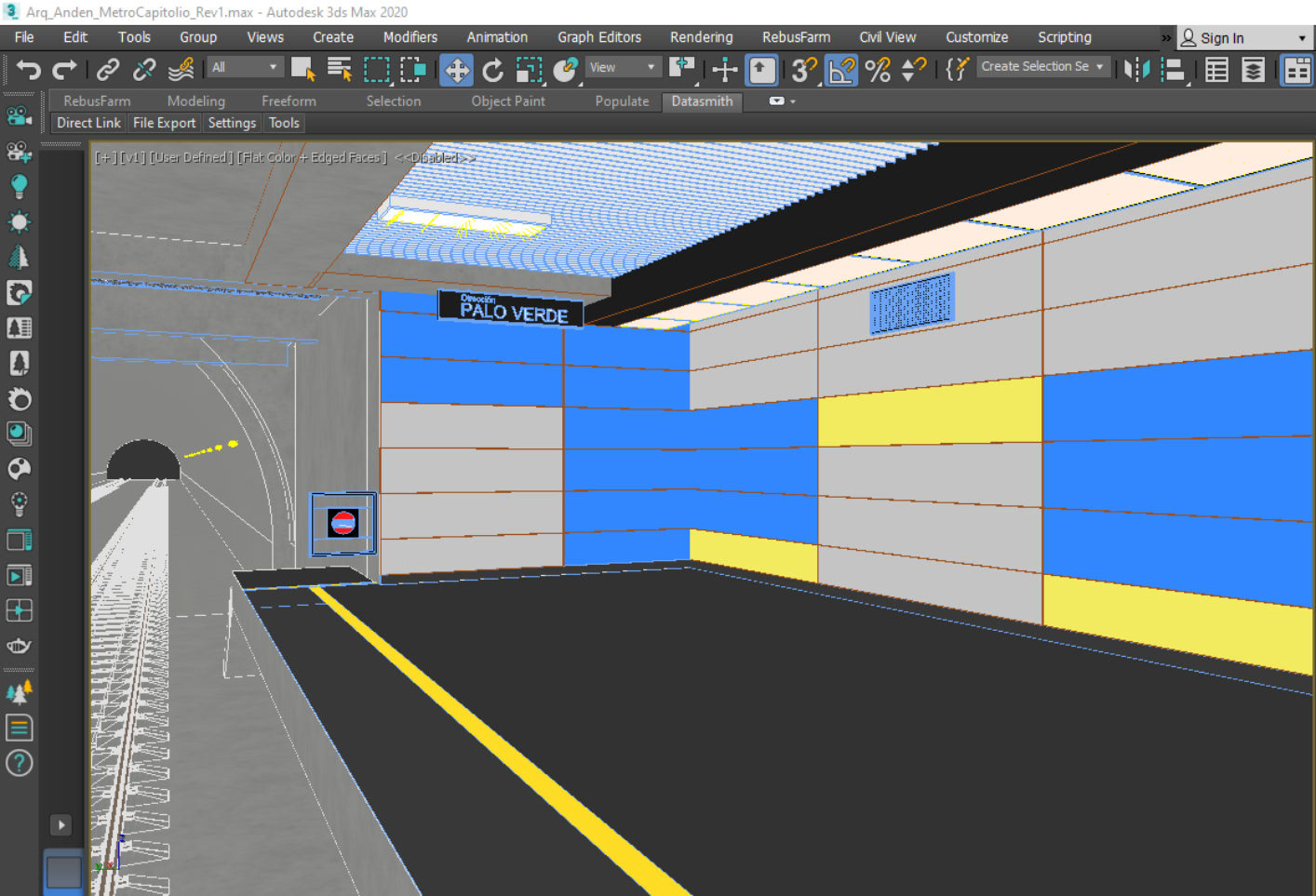This screenshot has width=1316, height=896.
Task: Click the color palette icon in left toolbar
Action: 19,468
